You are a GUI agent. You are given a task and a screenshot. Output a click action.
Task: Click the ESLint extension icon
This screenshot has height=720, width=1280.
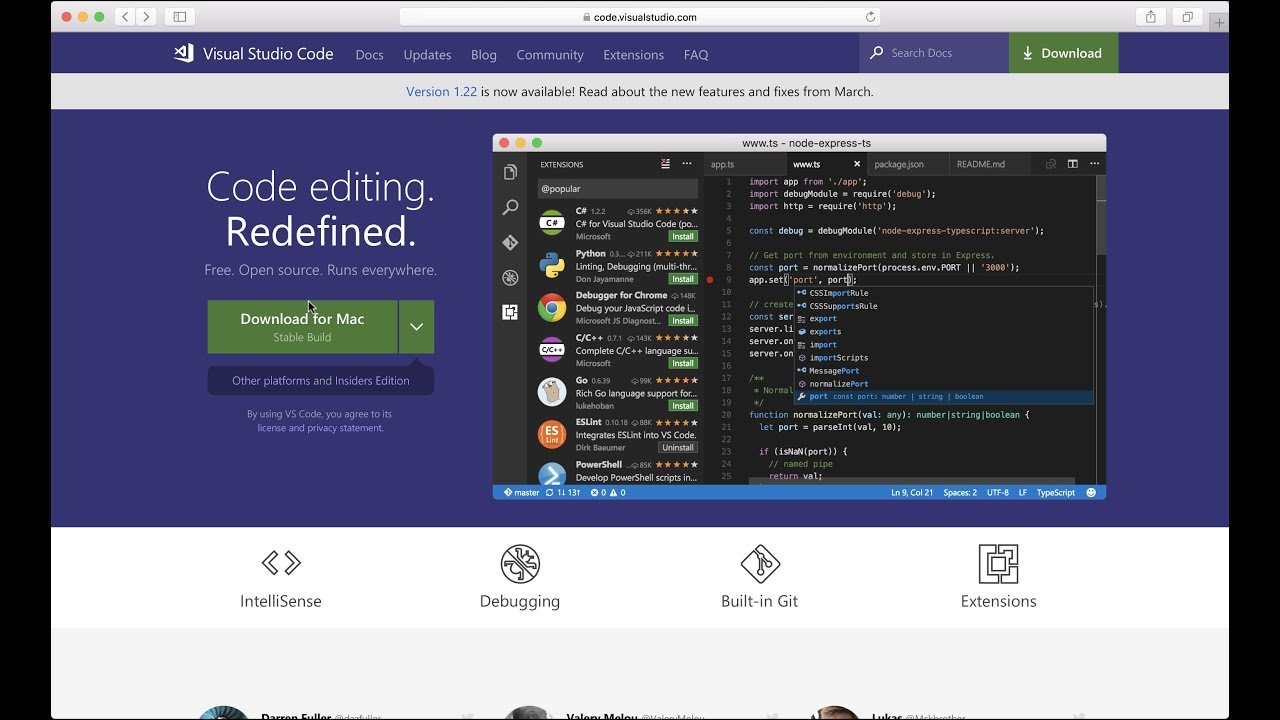coord(552,434)
